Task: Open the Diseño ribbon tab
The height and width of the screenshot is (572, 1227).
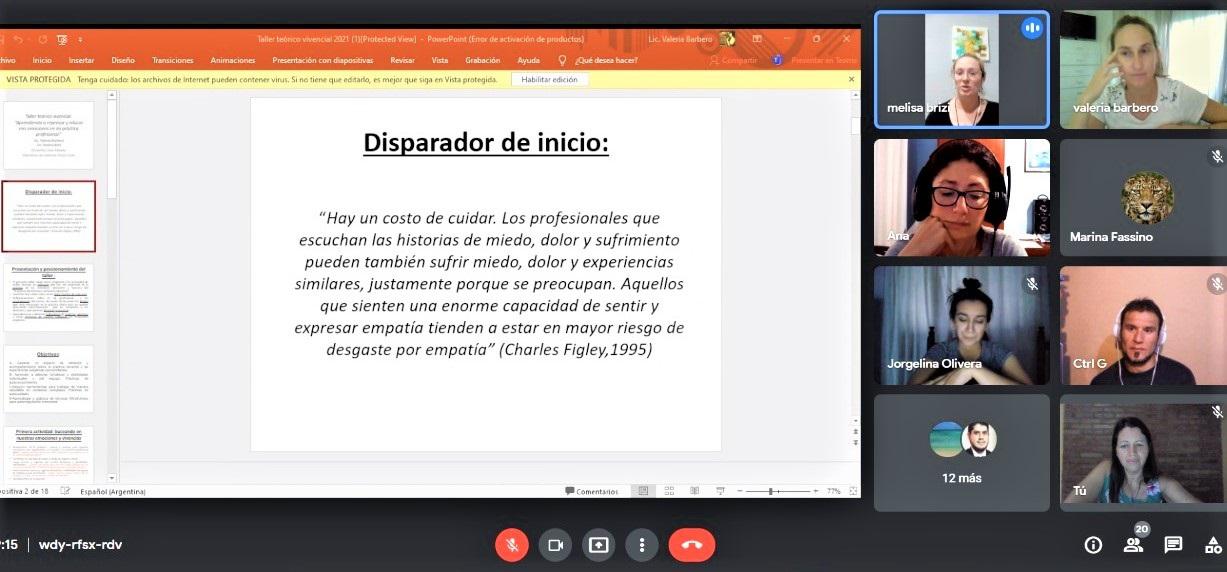Action: 123,60
